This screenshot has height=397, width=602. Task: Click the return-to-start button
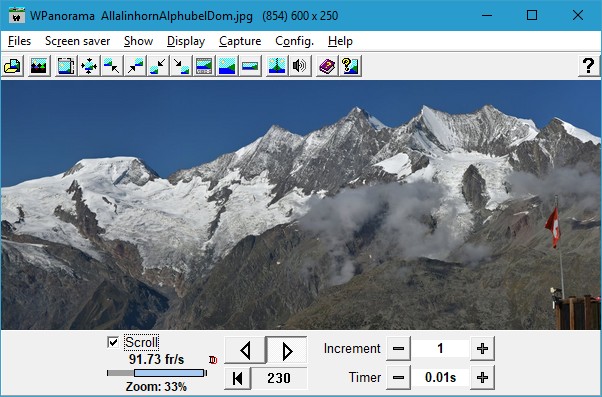[238, 378]
